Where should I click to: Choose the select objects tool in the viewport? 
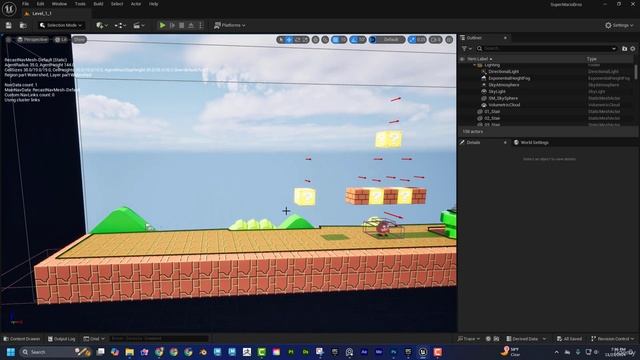[281, 40]
